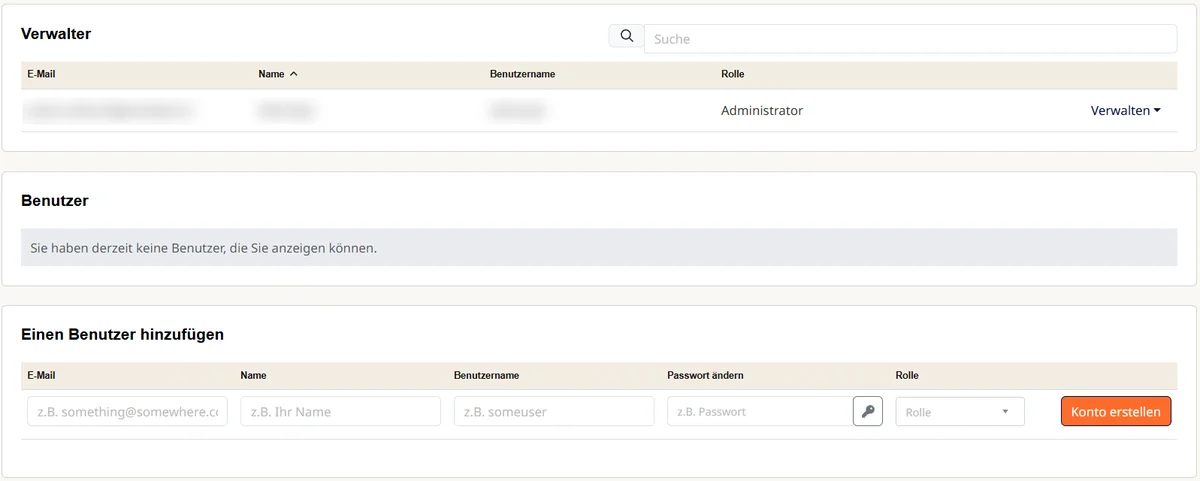Click 'Sie haben derzeit keine Benutzer' message
This screenshot has height=481, width=1200.
(203, 247)
